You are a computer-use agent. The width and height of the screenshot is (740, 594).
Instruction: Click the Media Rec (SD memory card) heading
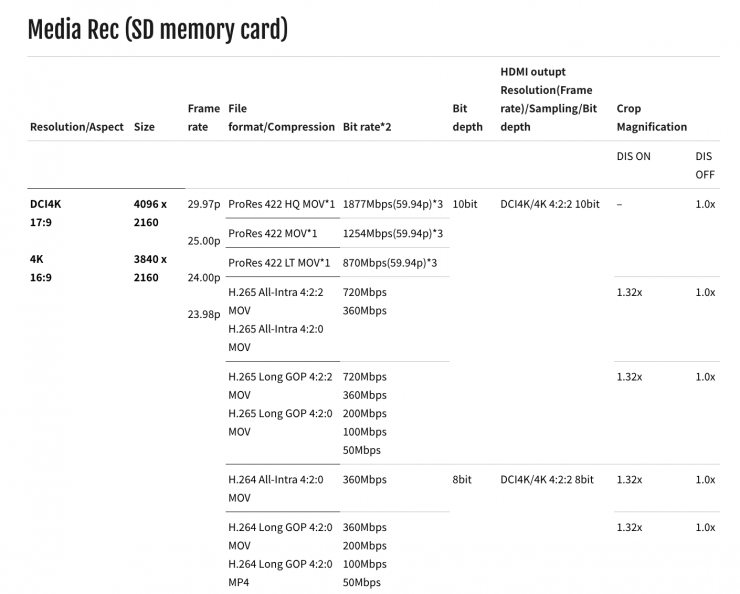pos(158,30)
